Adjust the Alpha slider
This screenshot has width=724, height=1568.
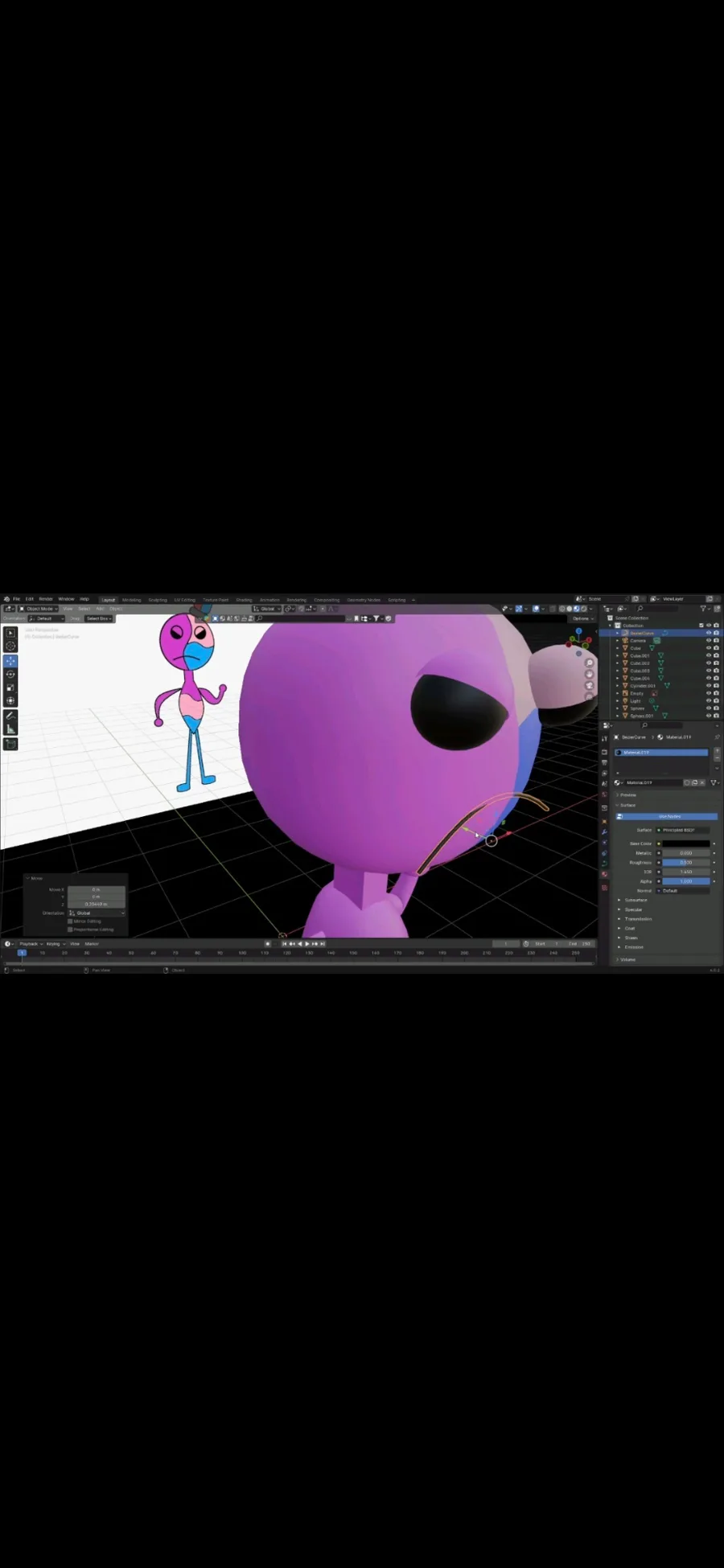(x=686, y=881)
